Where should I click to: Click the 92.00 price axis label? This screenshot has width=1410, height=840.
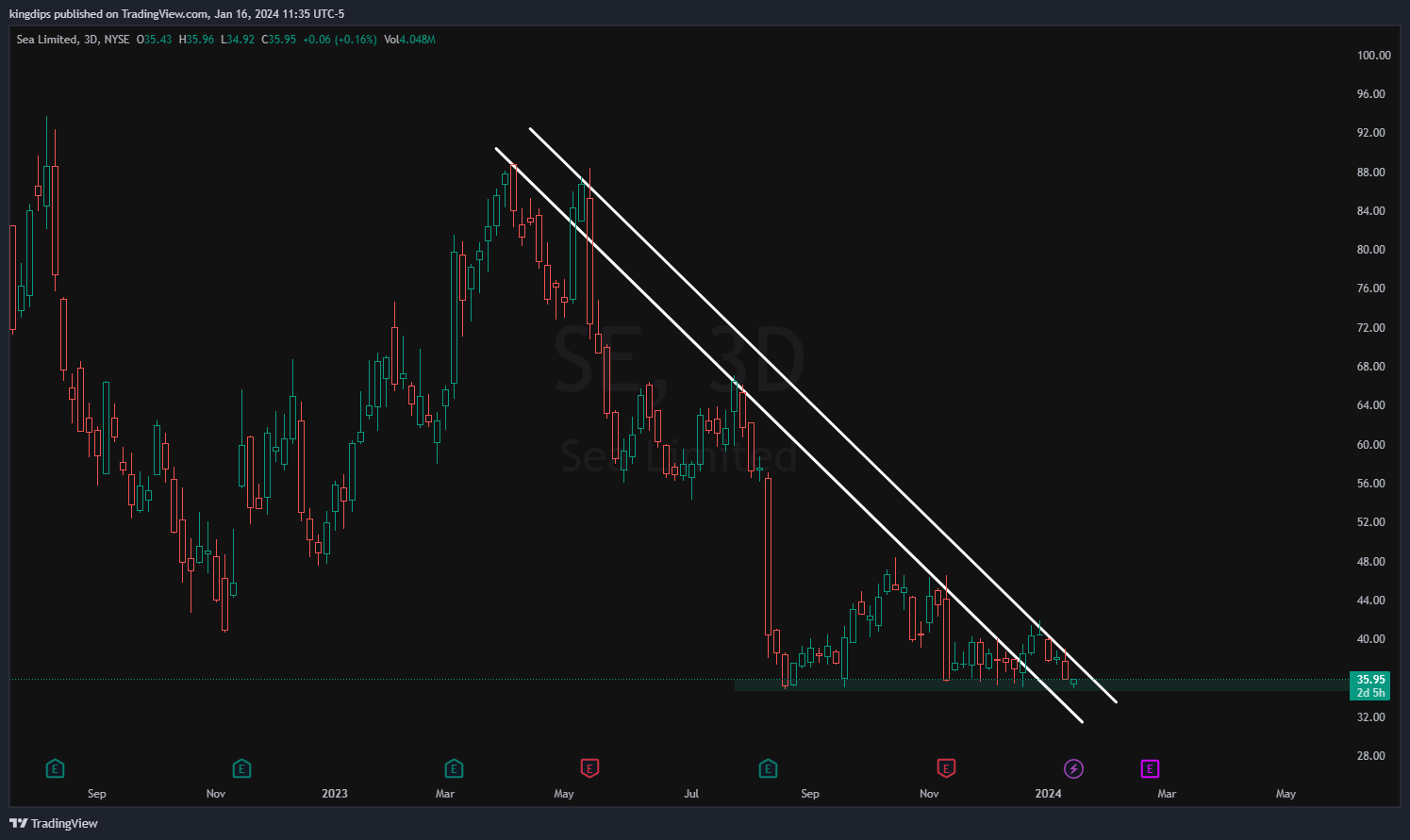(x=1370, y=133)
